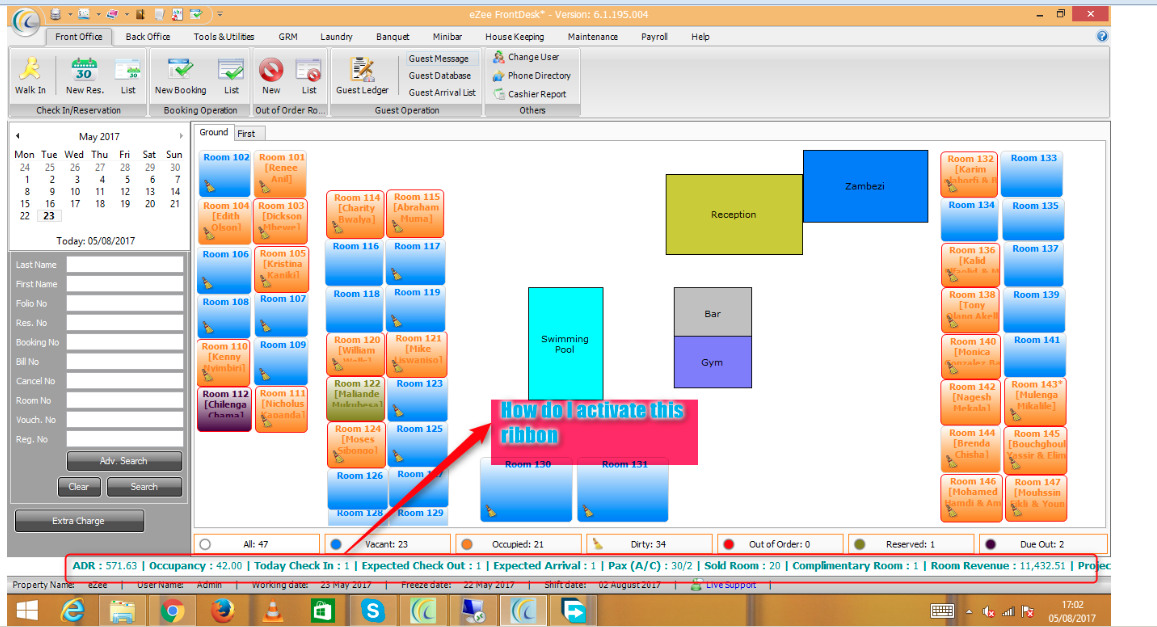
Task: Show hidden system tray icons arrow
Action: point(969,611)
